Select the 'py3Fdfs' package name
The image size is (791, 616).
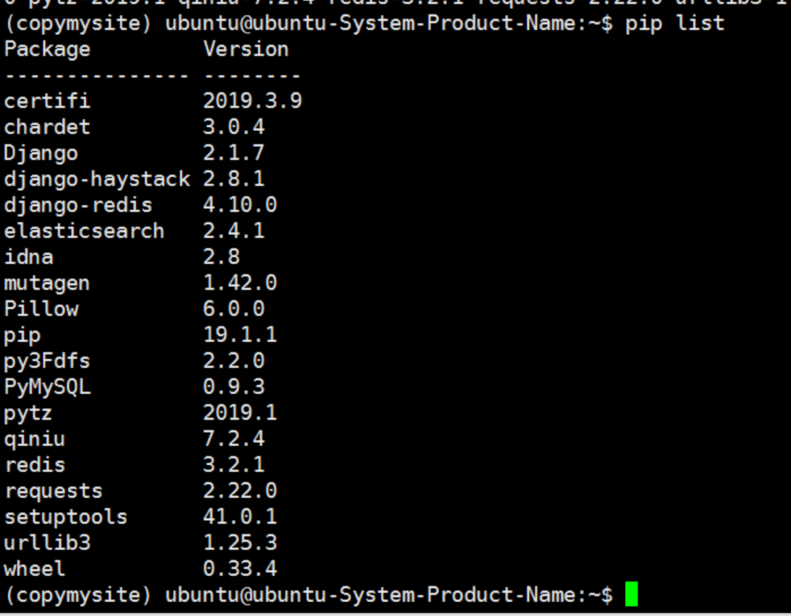47,362
